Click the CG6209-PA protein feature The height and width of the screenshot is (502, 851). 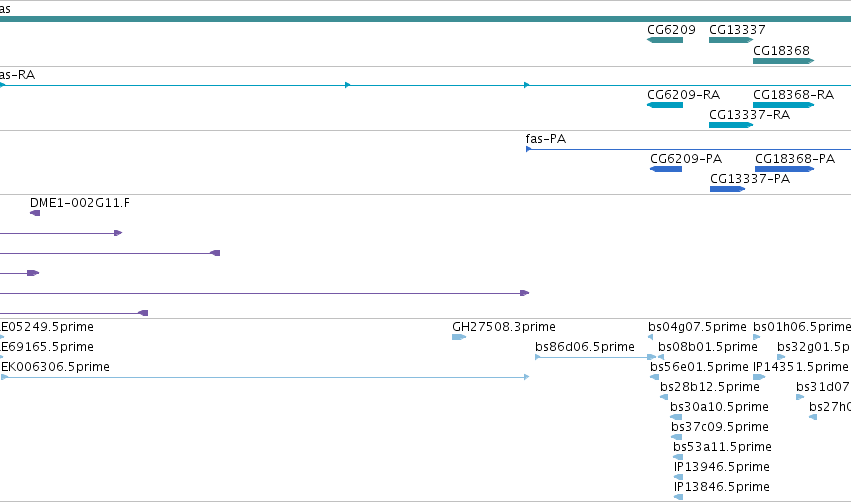666,169
